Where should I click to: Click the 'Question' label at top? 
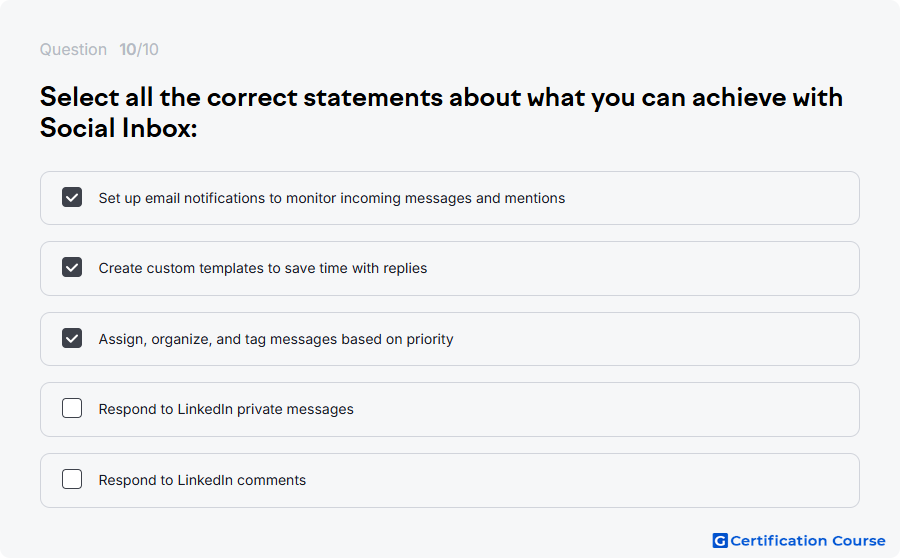[x=73, y=49]
